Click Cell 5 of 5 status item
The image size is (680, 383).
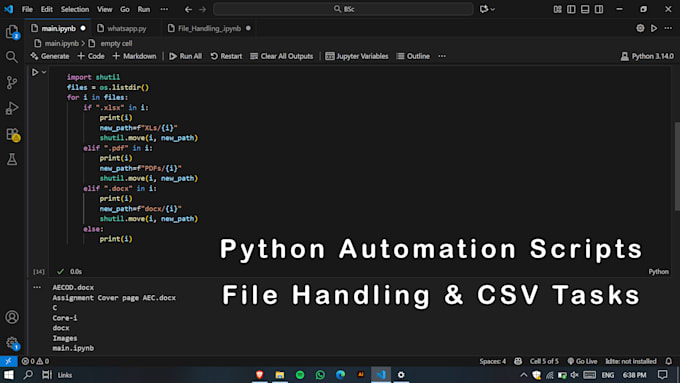(544, 361)
